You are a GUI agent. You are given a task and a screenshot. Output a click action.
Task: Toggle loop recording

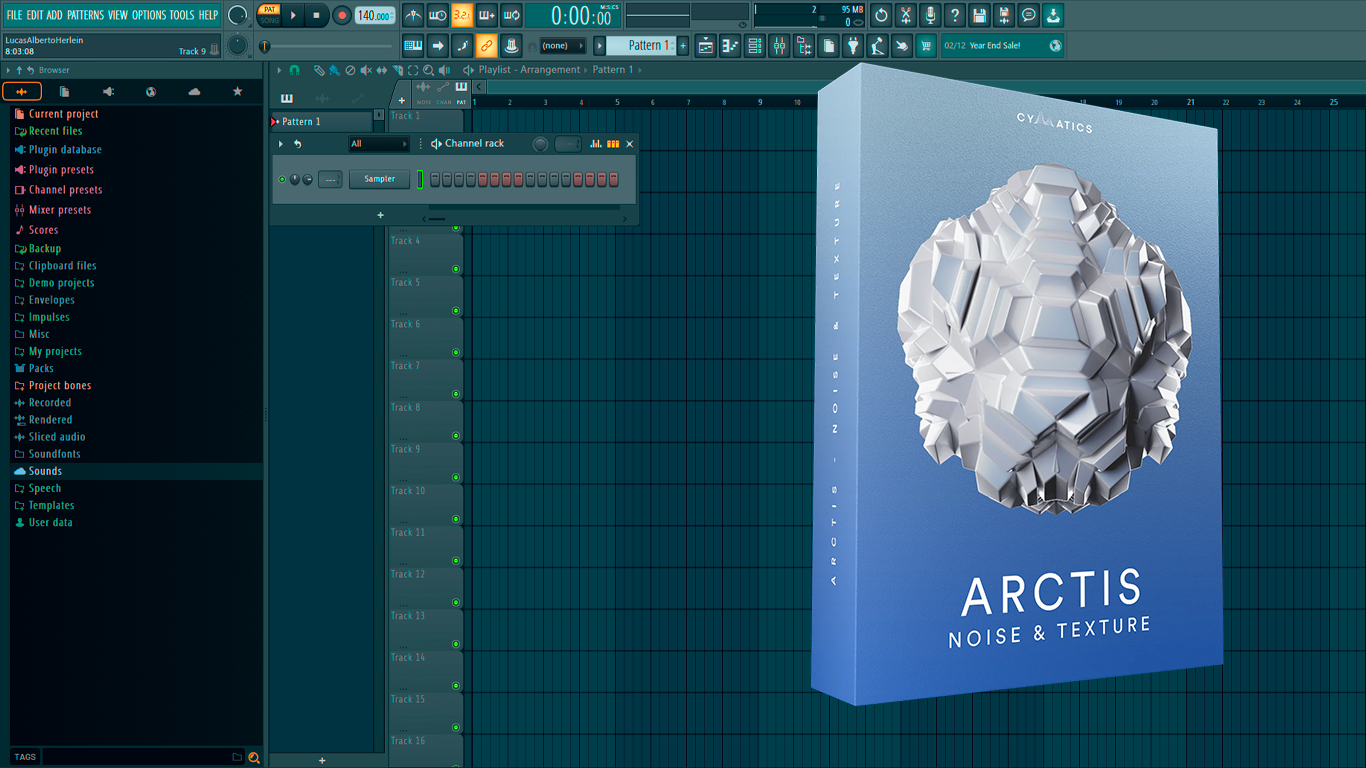point(511,15)
